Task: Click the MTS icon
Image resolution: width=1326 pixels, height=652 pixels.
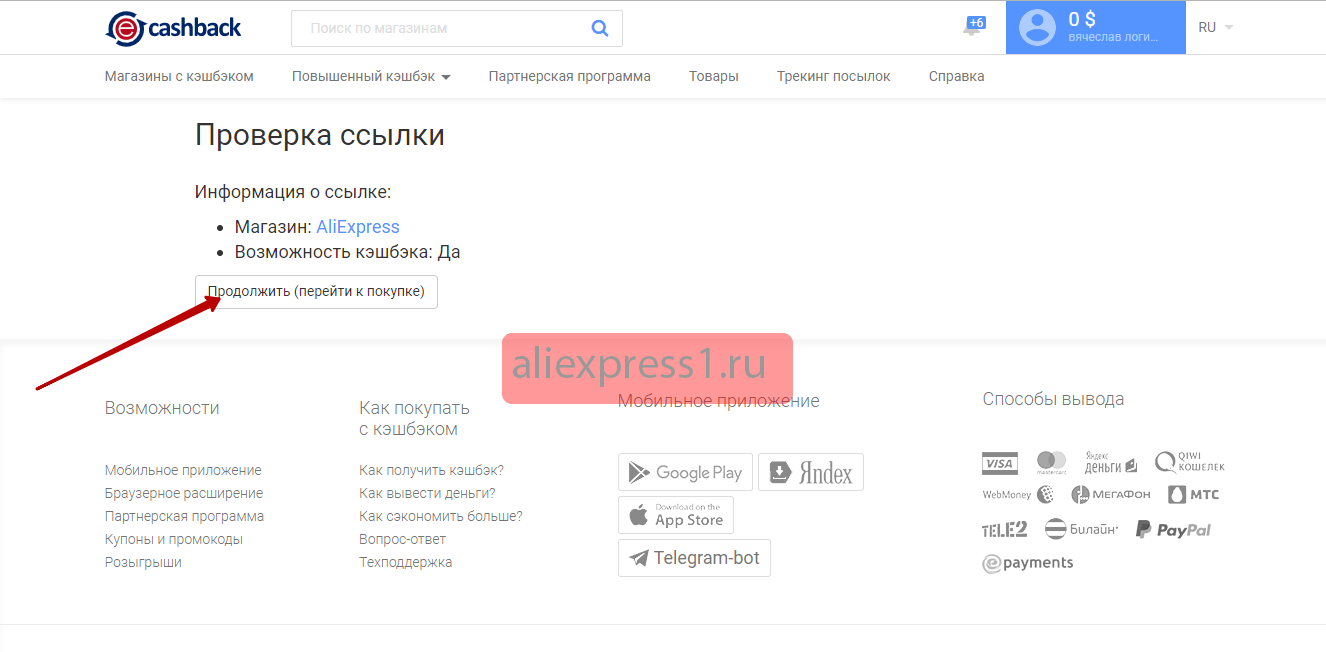Action: coord(1194,494)
